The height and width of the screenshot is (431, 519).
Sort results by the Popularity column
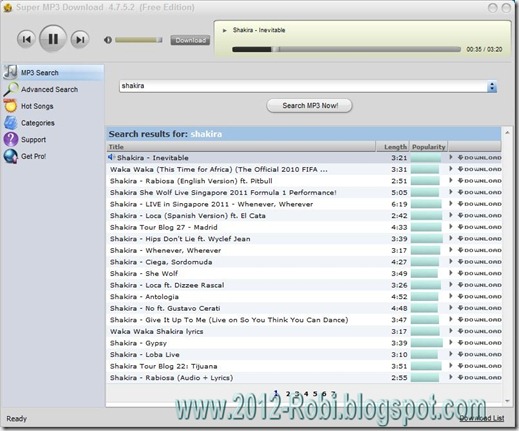pos(428,147)
